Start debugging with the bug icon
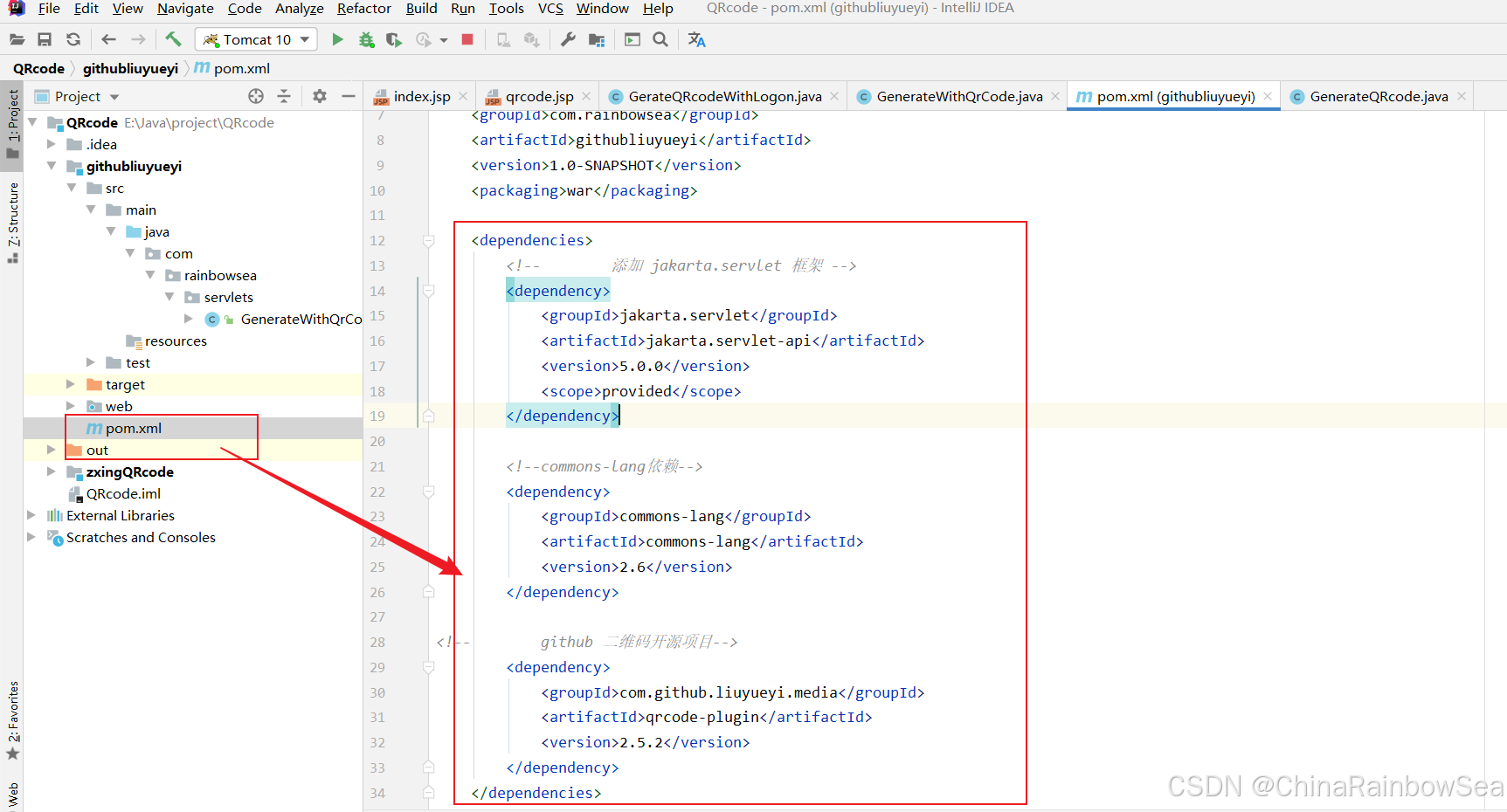 click(x=366, y=39)
